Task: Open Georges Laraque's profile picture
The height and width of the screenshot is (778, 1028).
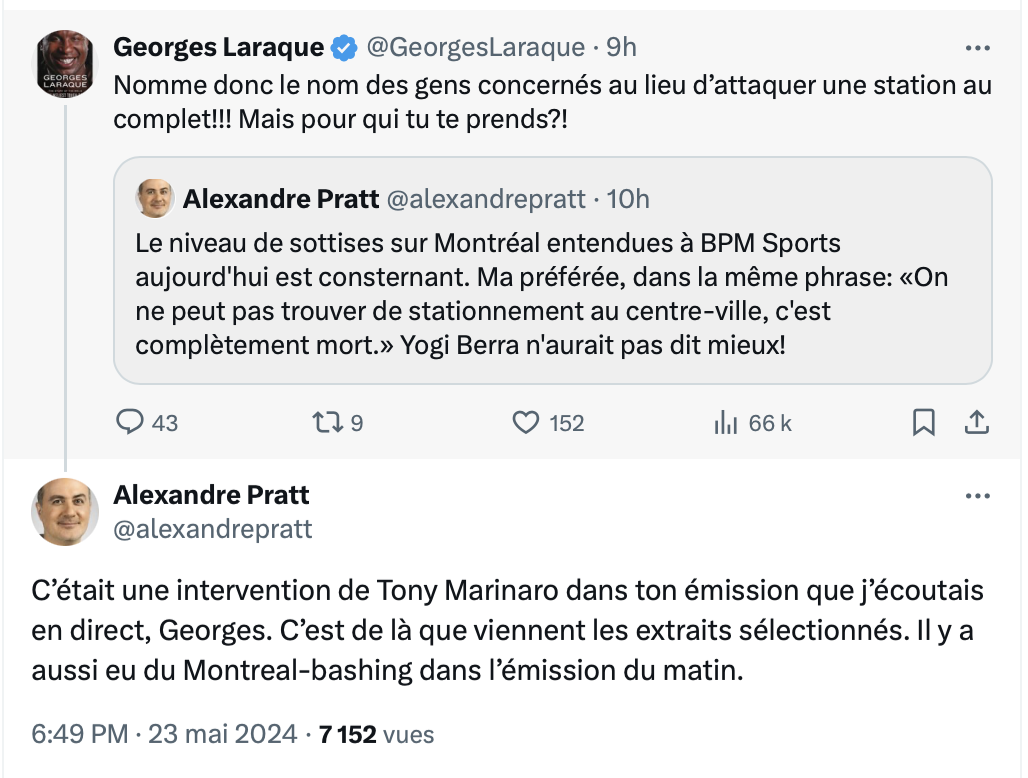Action: coord(66,64)
